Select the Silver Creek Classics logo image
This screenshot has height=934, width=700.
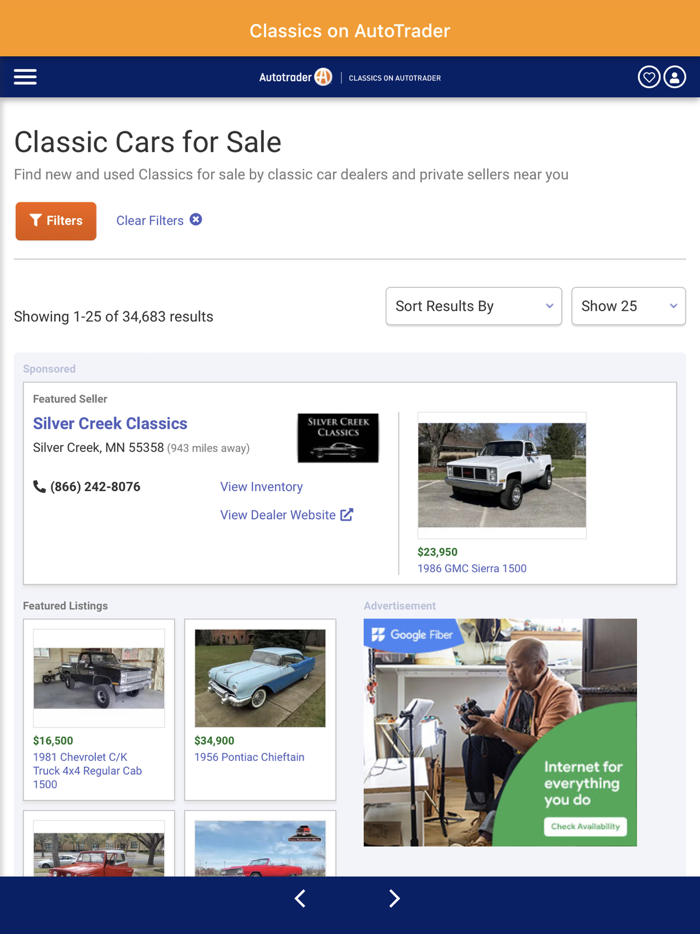point(338,437)
